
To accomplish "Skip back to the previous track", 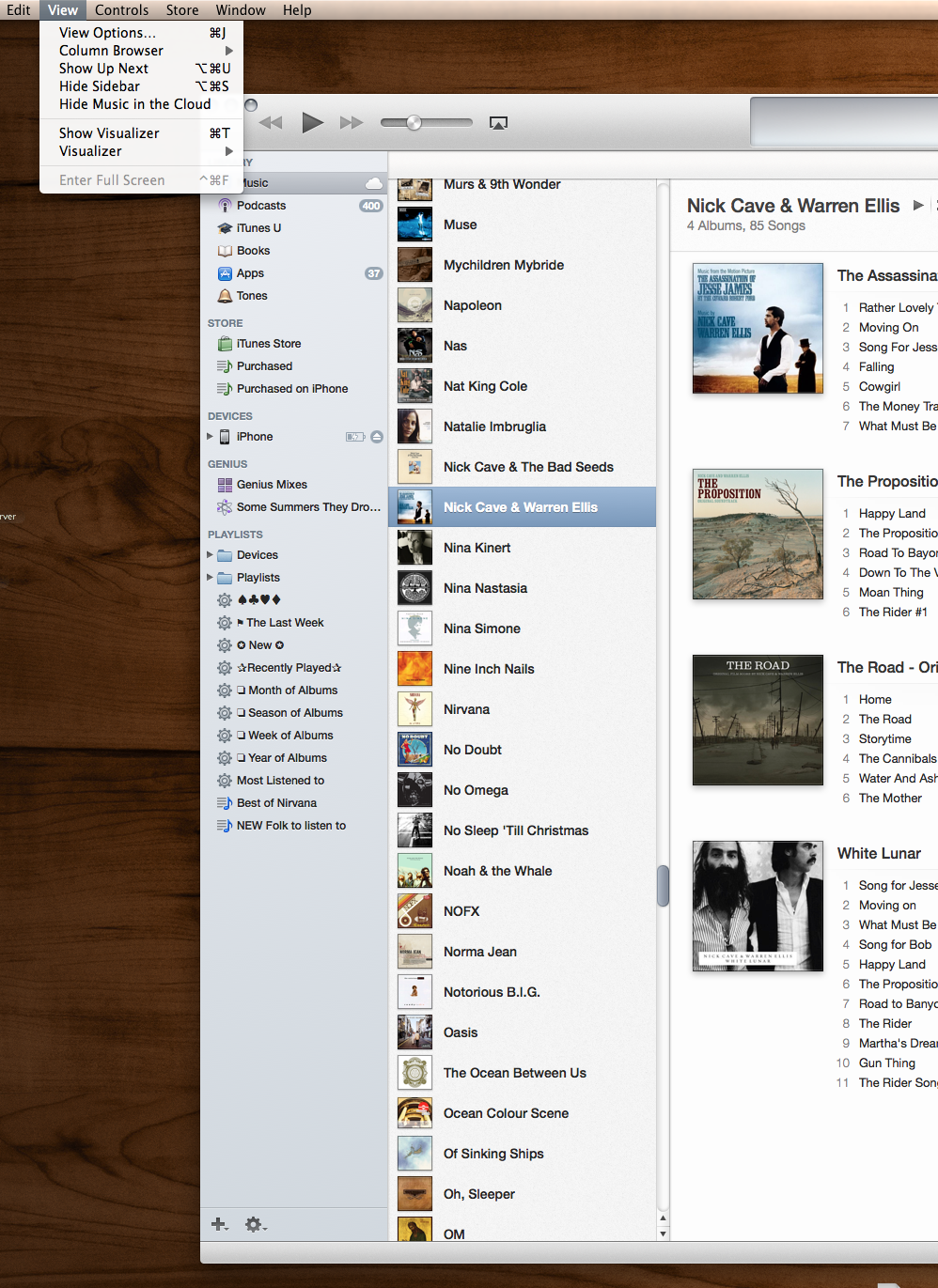I will coord(271,122).
